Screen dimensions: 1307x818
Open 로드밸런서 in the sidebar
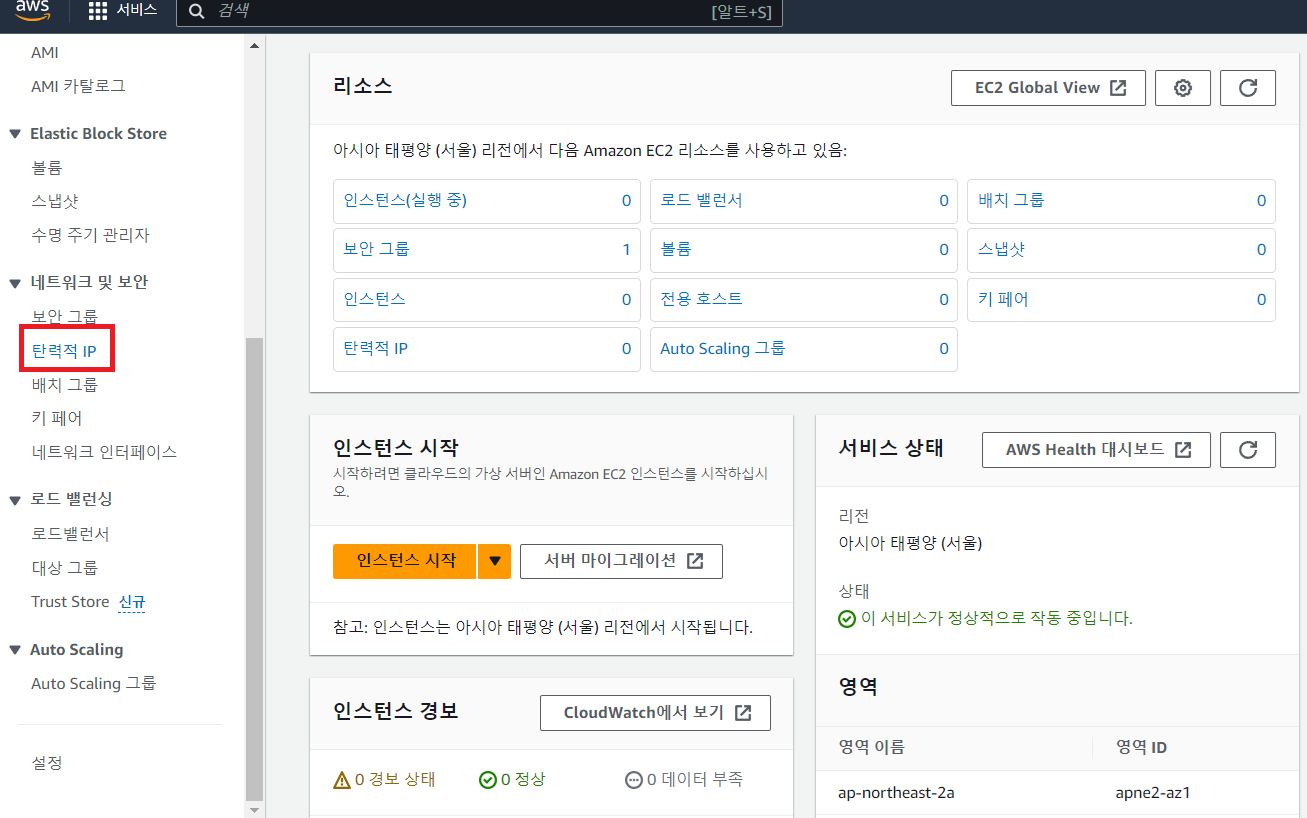(70, 534)
